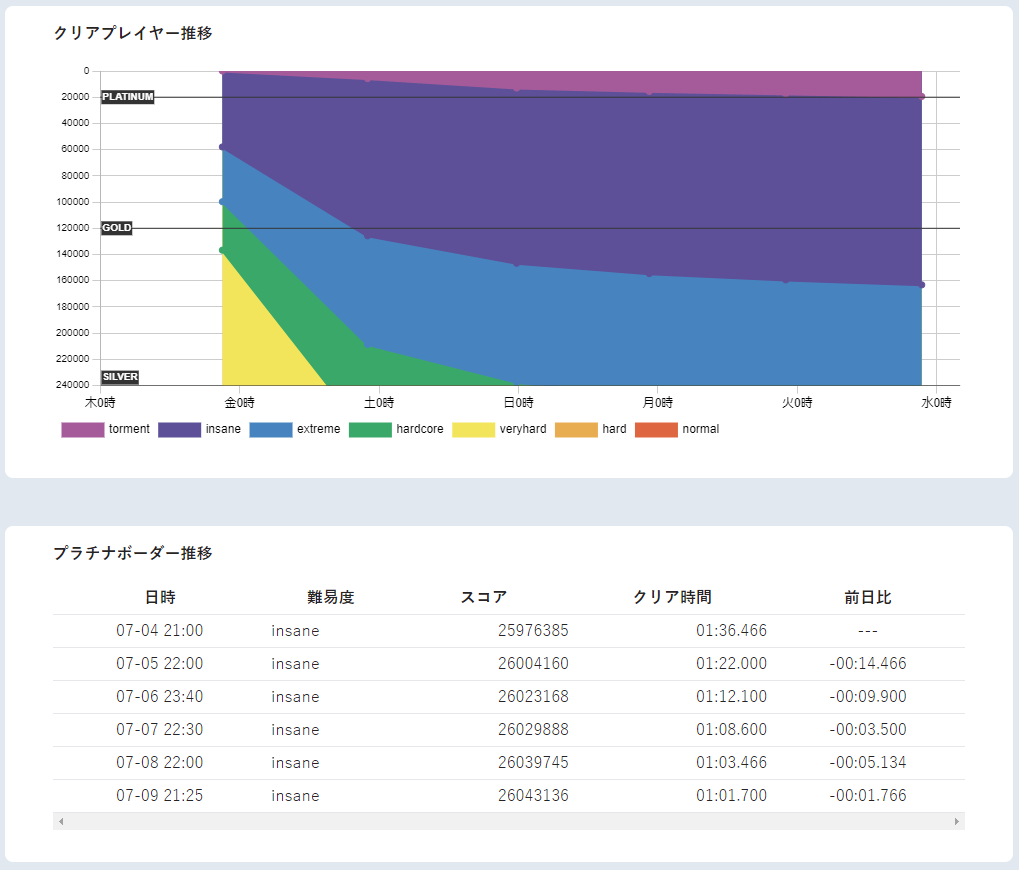Screen dimensions: 1019x870
Task: Click the table scrollbar left arrow
Action: 61,821
